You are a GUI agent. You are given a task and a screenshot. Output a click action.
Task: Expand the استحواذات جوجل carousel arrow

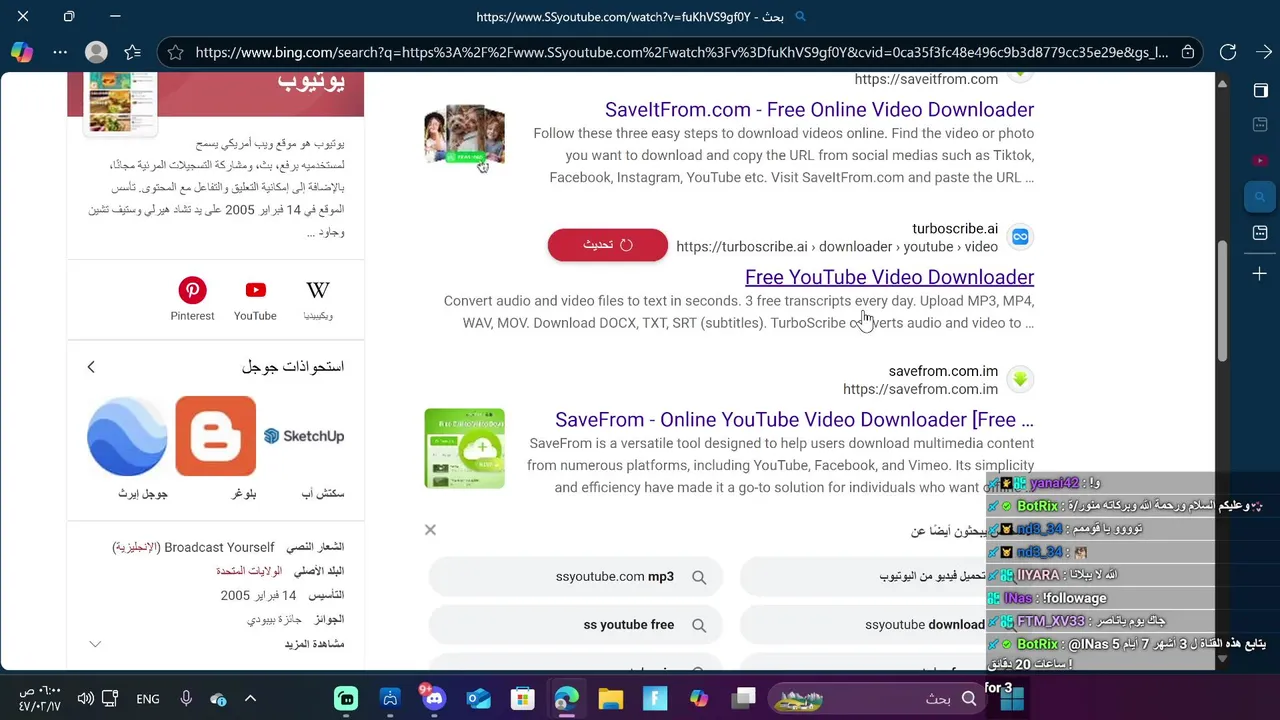91,367
